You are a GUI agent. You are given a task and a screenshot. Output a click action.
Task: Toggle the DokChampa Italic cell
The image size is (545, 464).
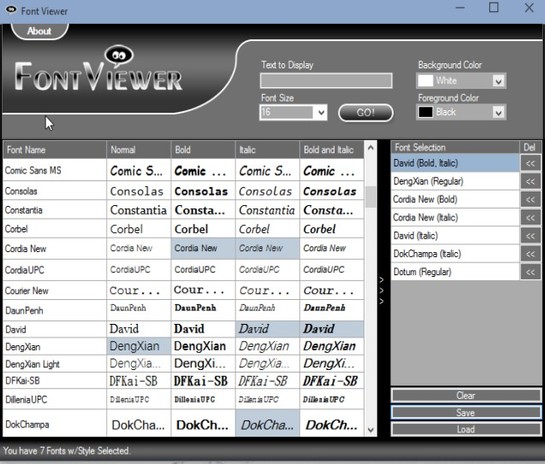(x=267, y=423)
